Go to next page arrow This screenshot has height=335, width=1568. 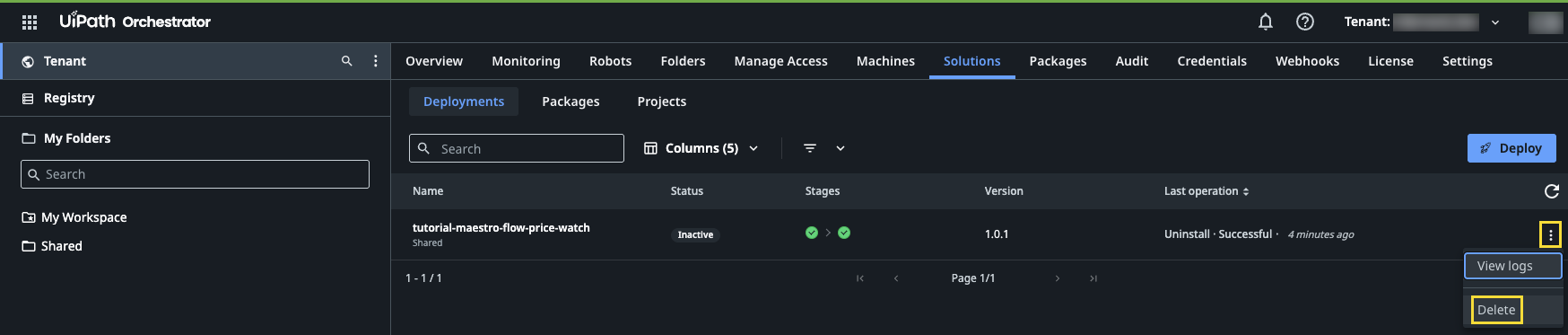(1058, 278)
